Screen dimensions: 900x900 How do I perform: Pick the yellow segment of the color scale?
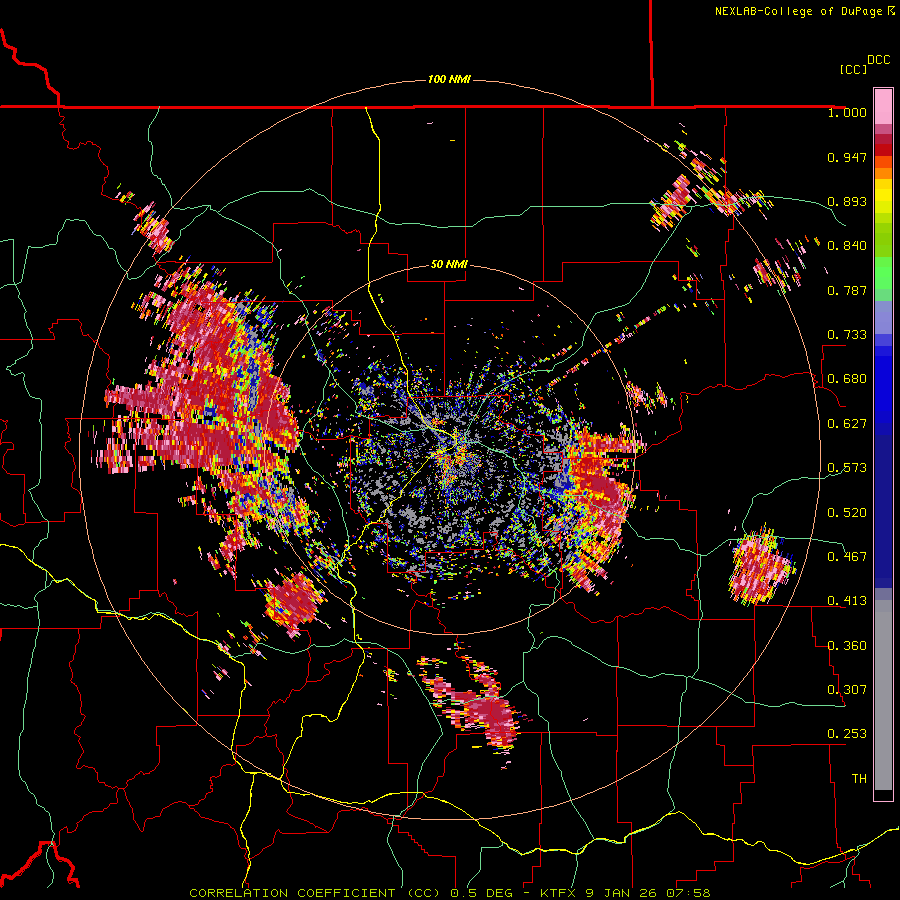pyautogui.click(x=883, y=196)
